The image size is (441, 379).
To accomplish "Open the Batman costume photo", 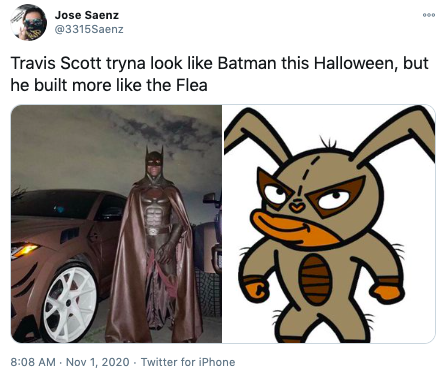I will [116, 224].
